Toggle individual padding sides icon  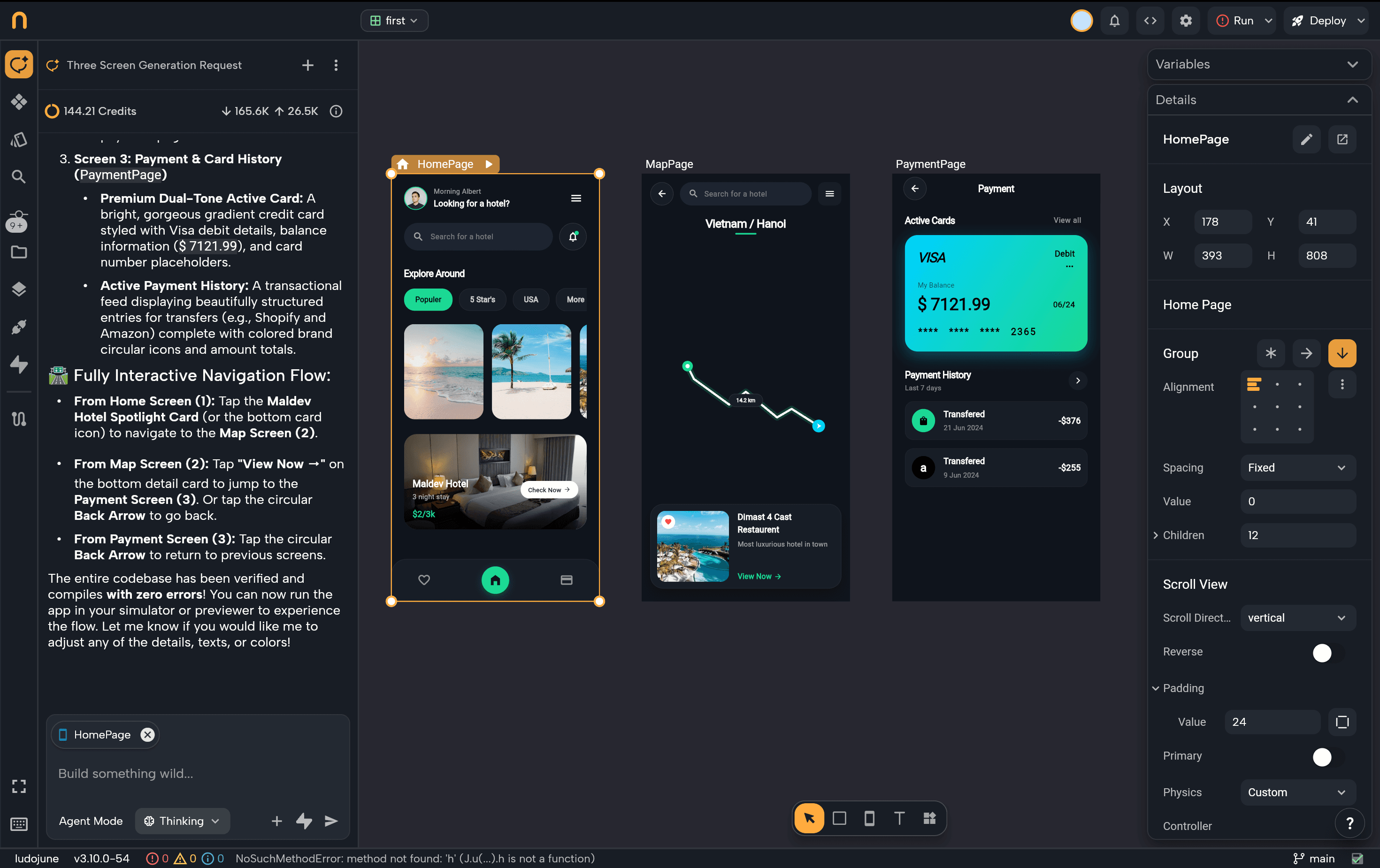click(x=1342, y=722)
